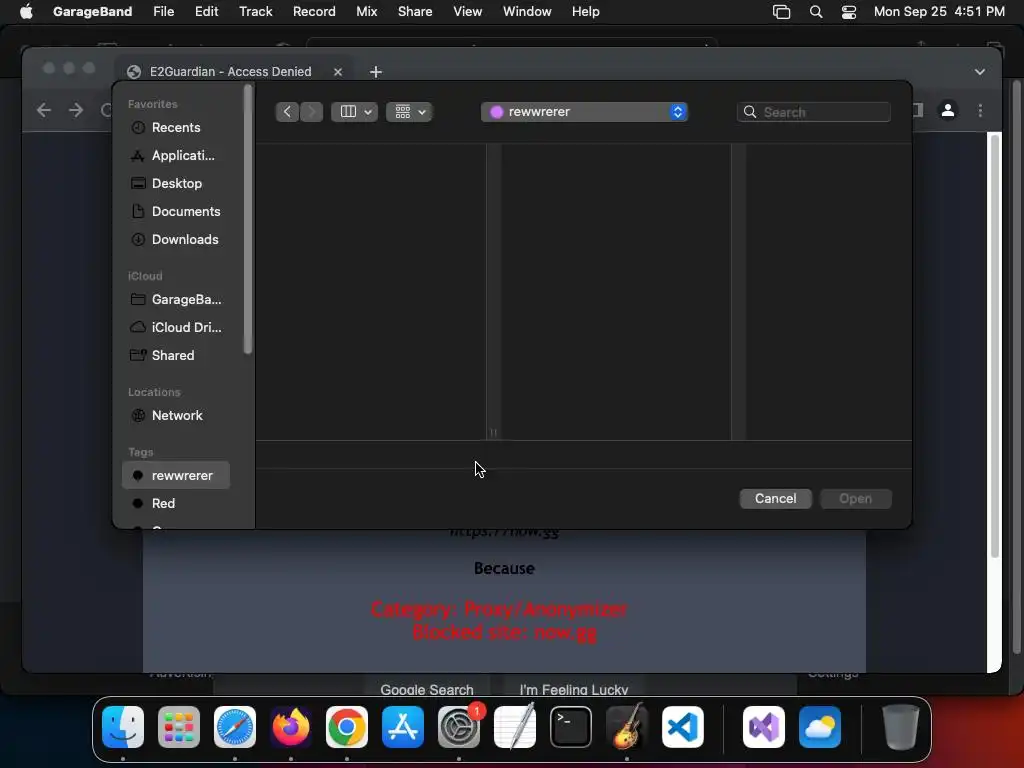Open the View menu
Screen dimensions: 1024x768
click(x=468, y=12)
